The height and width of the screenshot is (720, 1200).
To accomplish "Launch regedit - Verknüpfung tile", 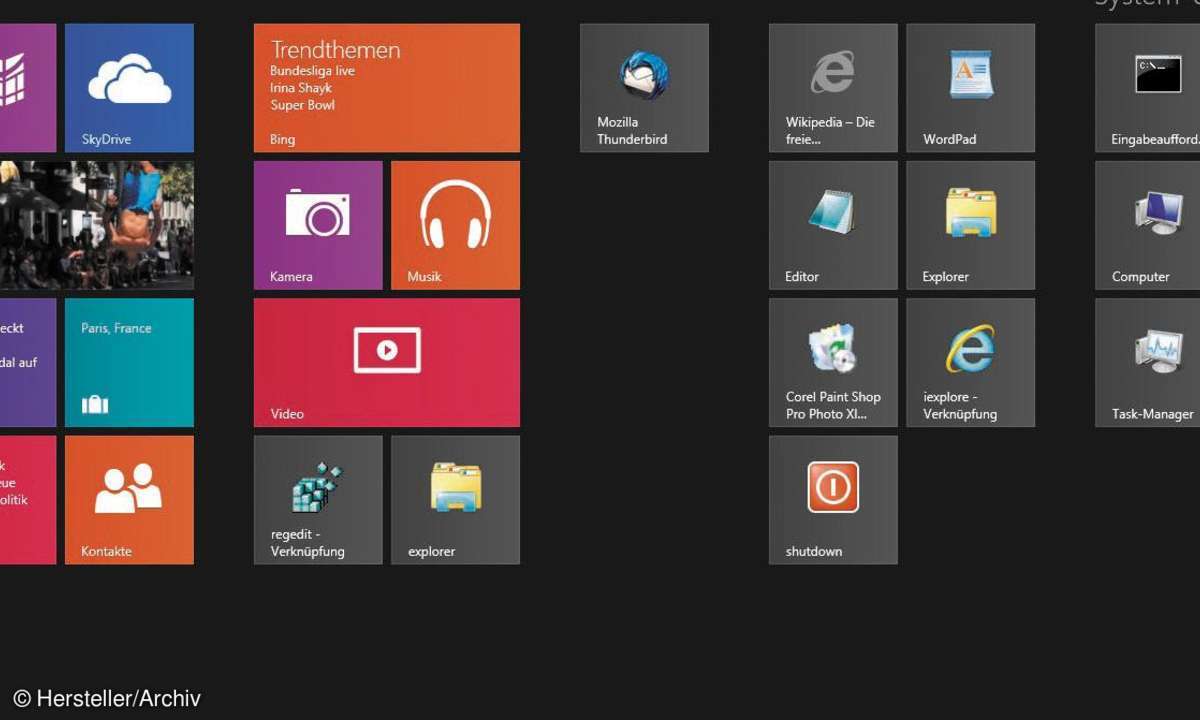I will pos(318,500).
